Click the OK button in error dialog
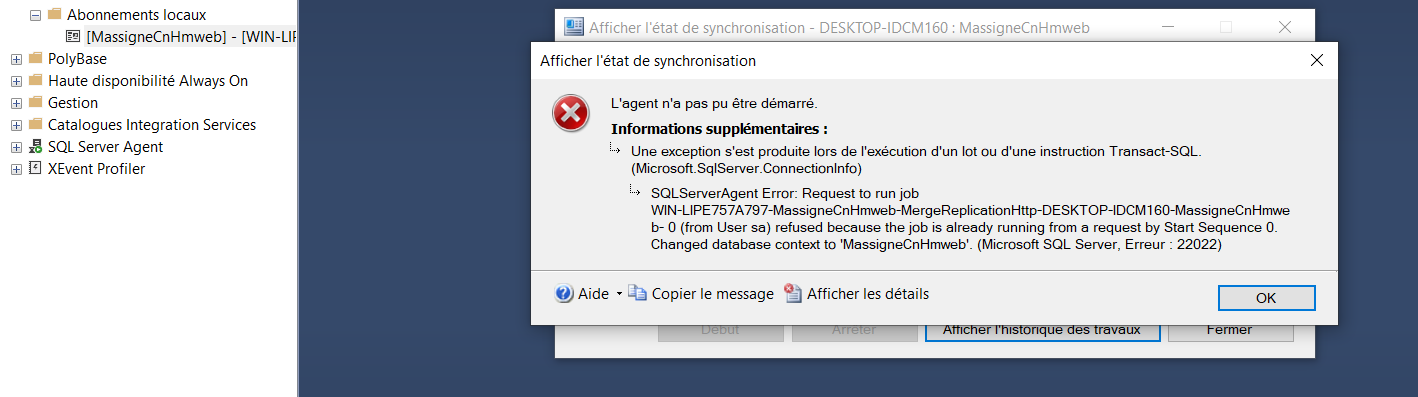Image resolution: width=1418 pixels, height=397 pixels. pos(1266,298)
